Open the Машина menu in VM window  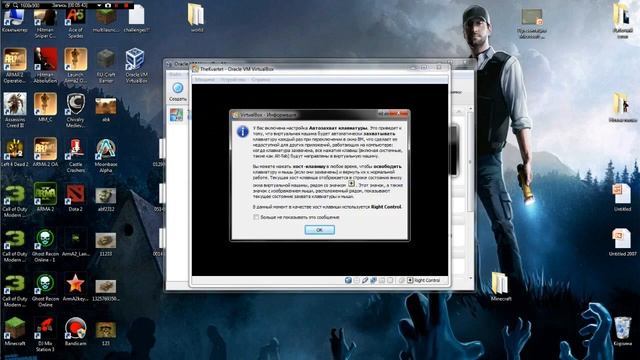(x=204, y=80)
